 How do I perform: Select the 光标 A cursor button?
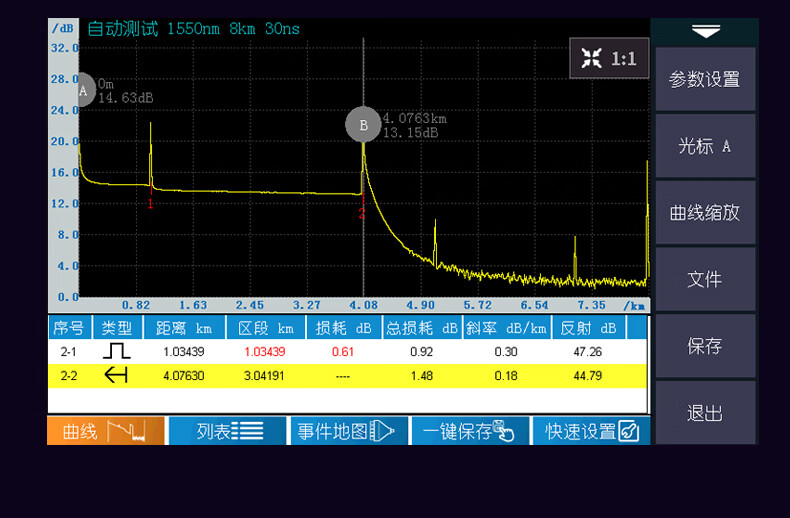[x=705, y=146]
